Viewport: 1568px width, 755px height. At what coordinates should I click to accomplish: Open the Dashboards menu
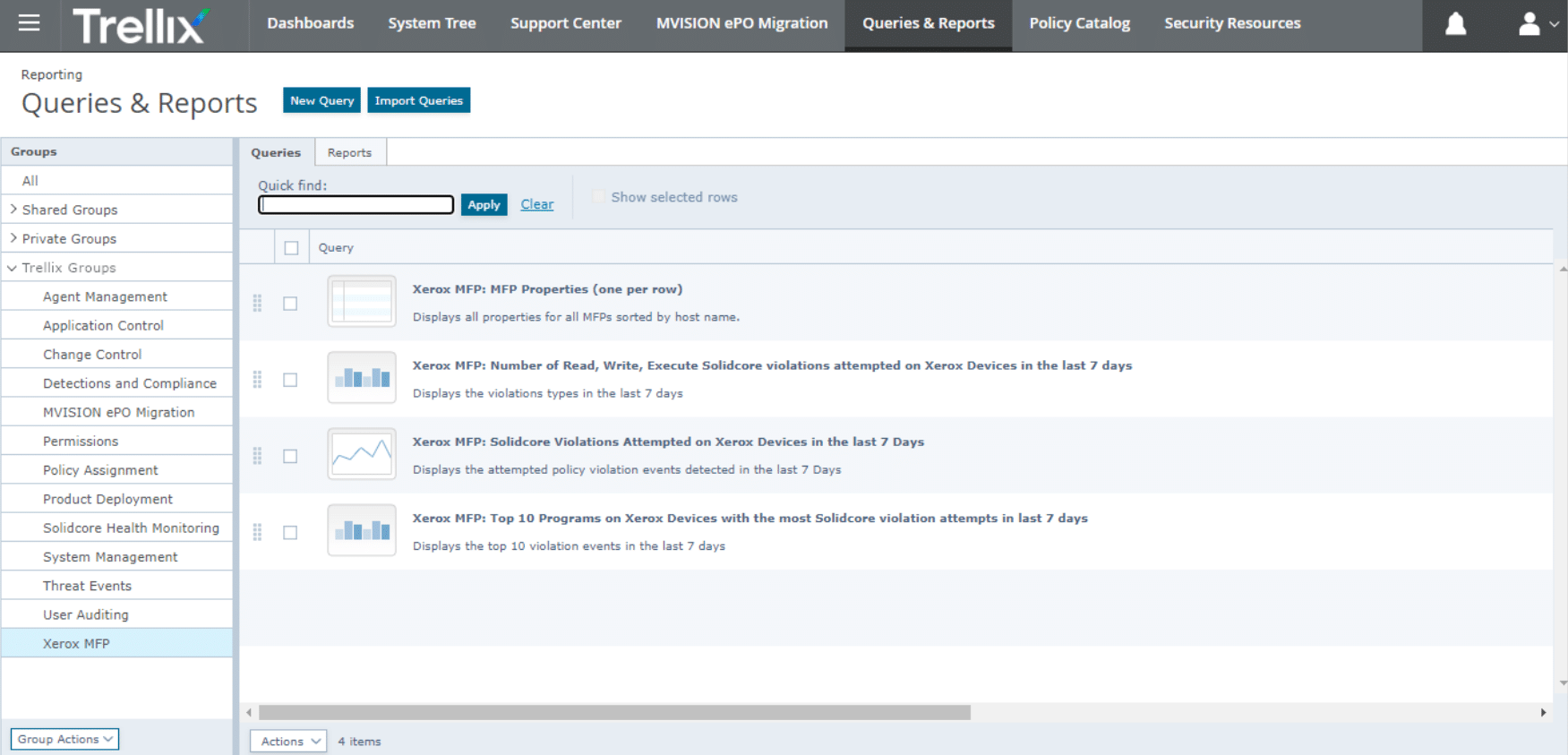(310, 23)
